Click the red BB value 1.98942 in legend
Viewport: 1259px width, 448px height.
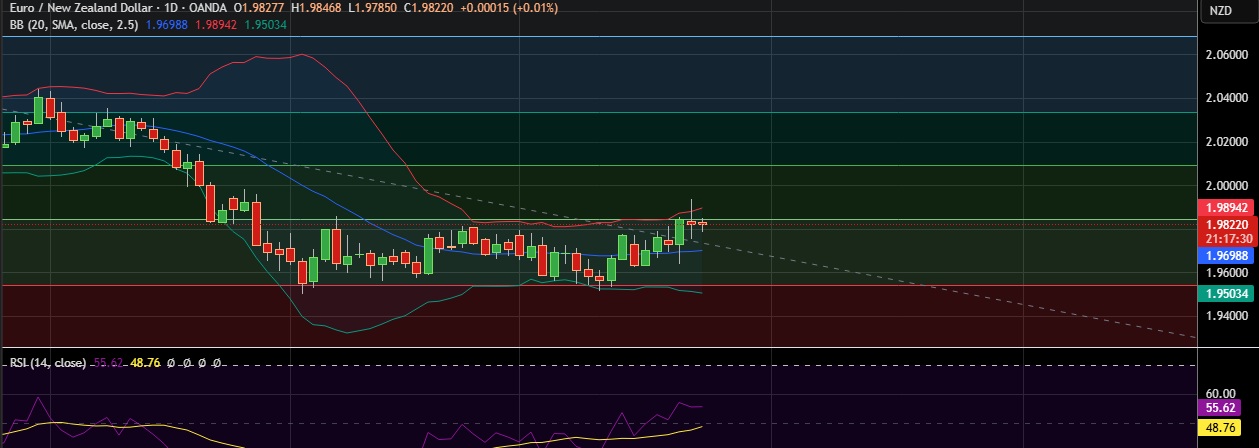point(218,24)
